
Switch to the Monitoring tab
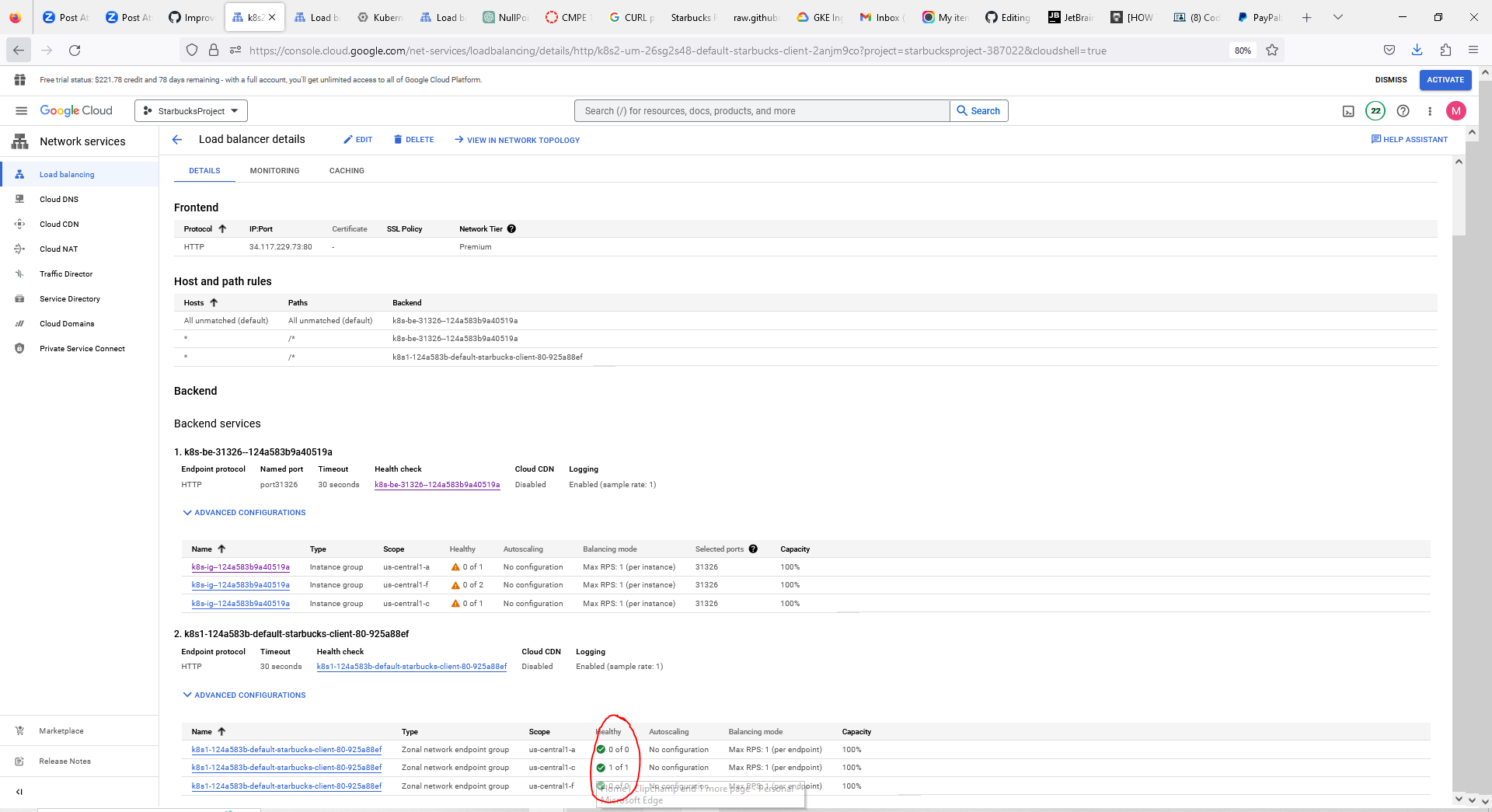(x=274, y=170)
